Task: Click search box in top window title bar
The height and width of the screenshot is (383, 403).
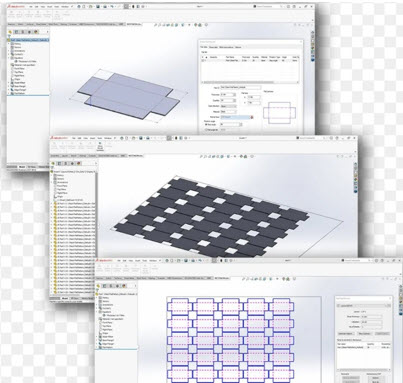Action: (x=267, y=6)
